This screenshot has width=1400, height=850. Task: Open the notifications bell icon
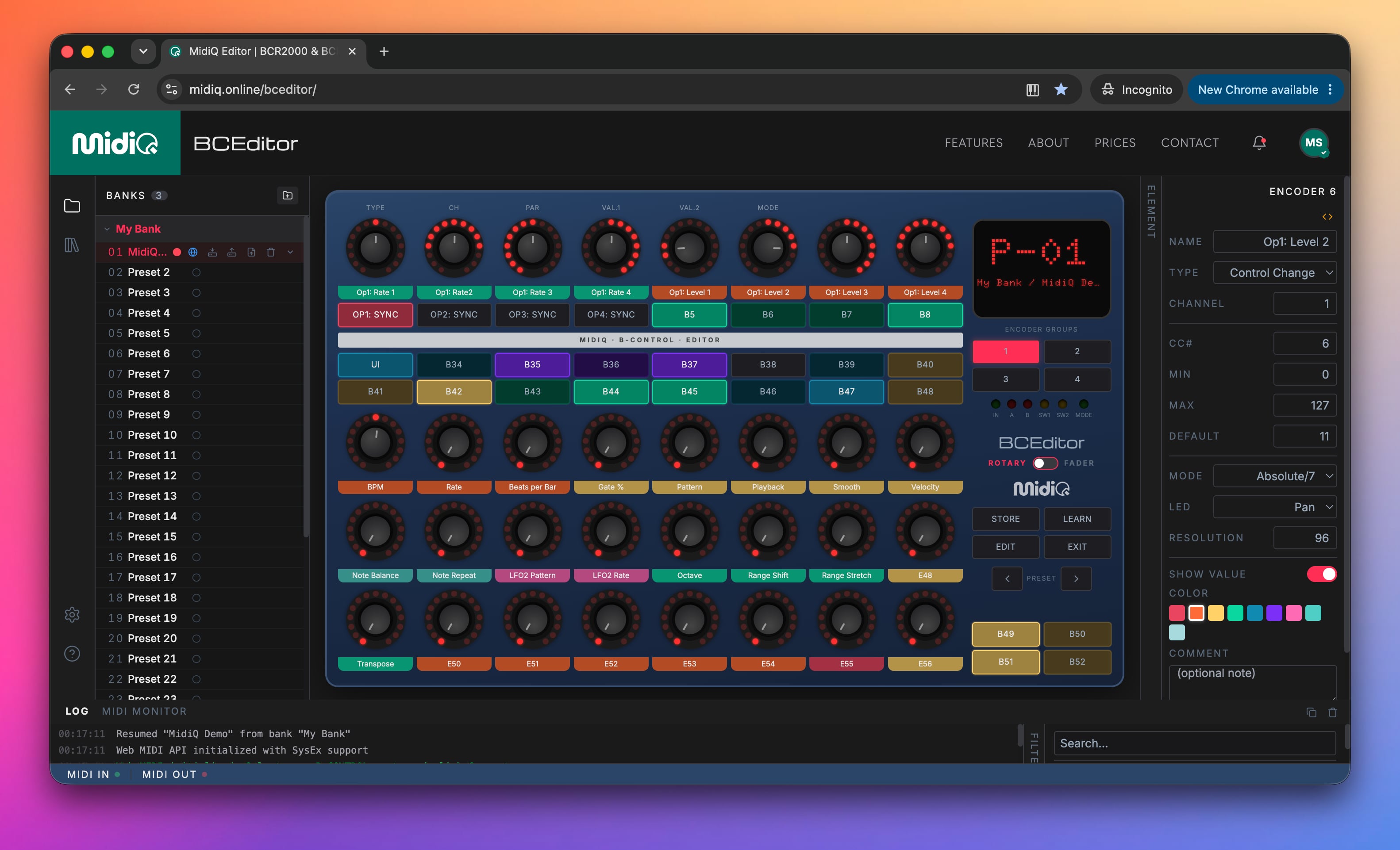[1259, 142]
